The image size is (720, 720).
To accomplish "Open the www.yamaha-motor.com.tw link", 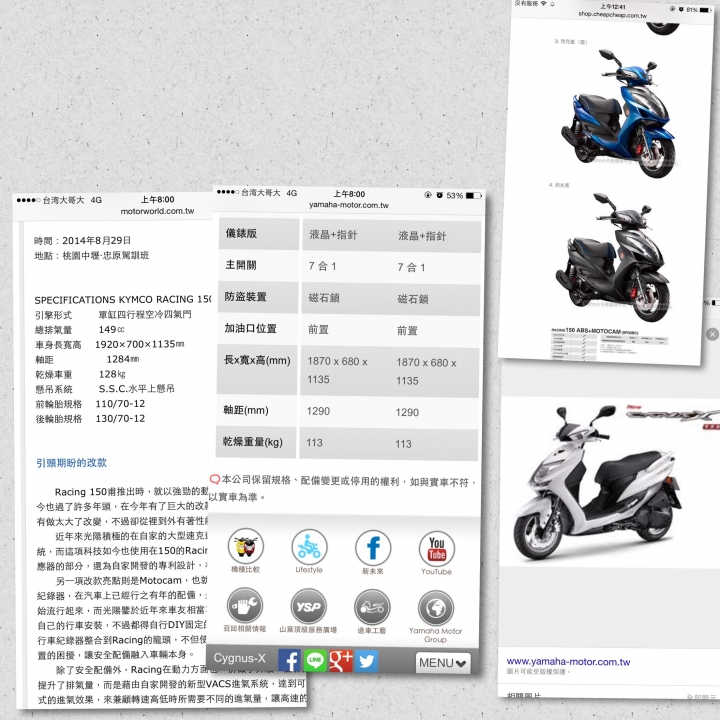I will click(568, 662).
